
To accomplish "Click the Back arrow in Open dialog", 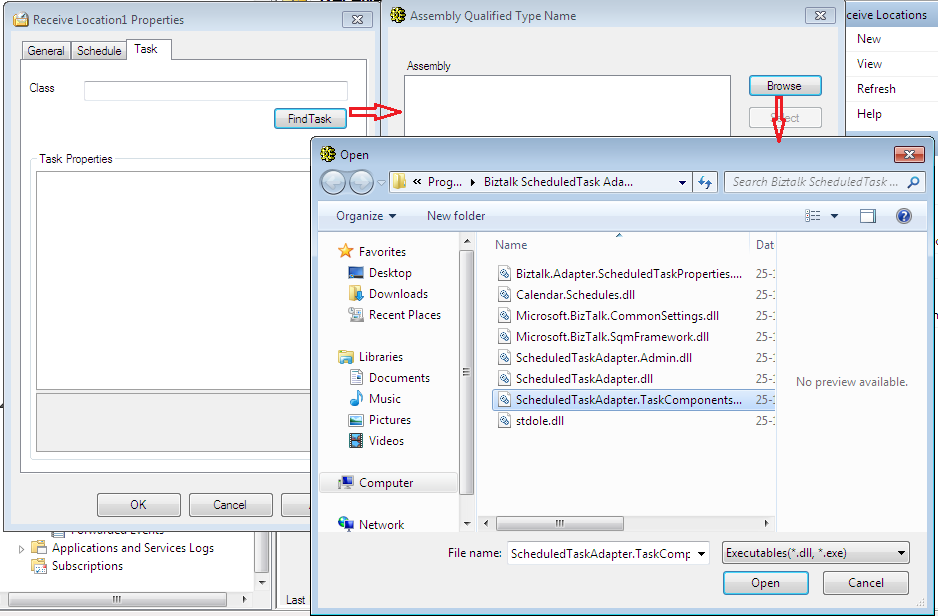I will point(333,182).
